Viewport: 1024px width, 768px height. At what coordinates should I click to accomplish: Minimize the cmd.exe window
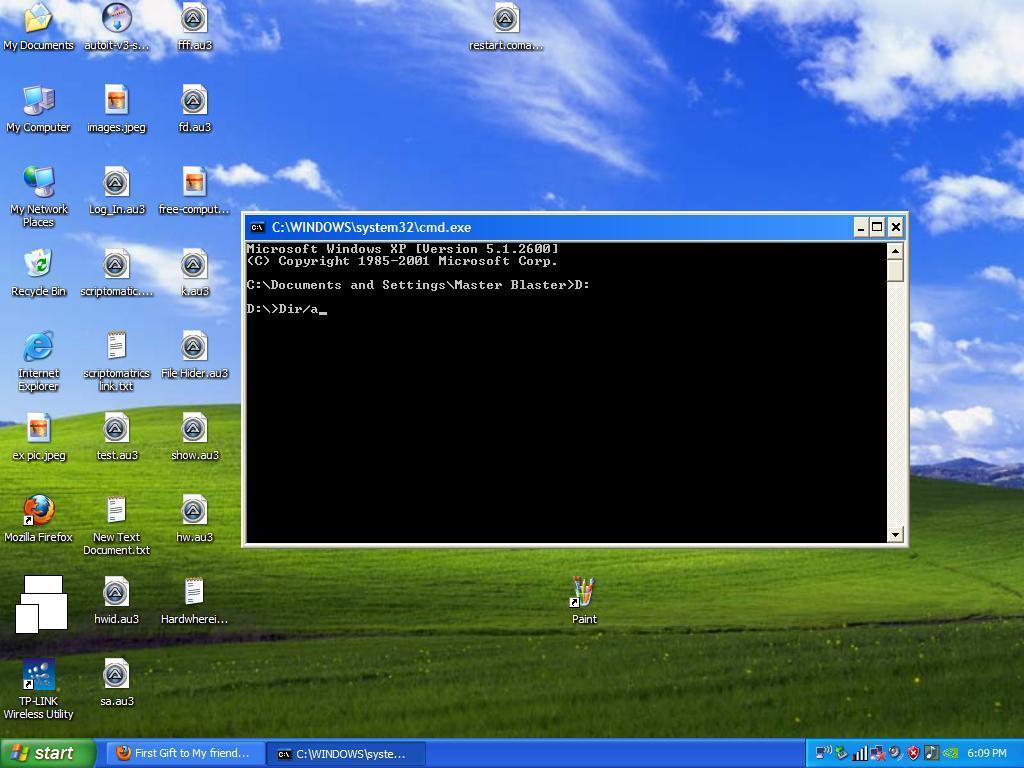click(861, 227)
